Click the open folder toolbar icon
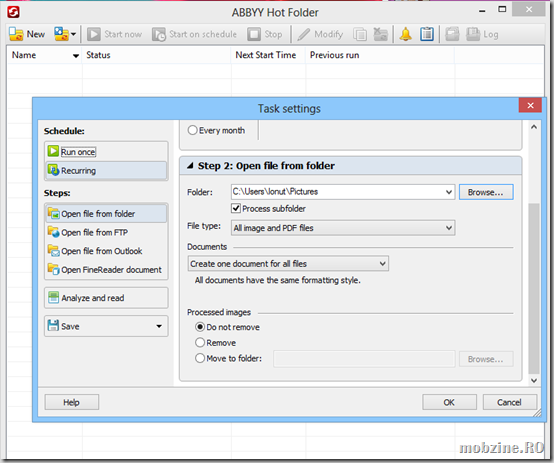The height and width of the screenshot is (463, 554). (x=452, y=34)
